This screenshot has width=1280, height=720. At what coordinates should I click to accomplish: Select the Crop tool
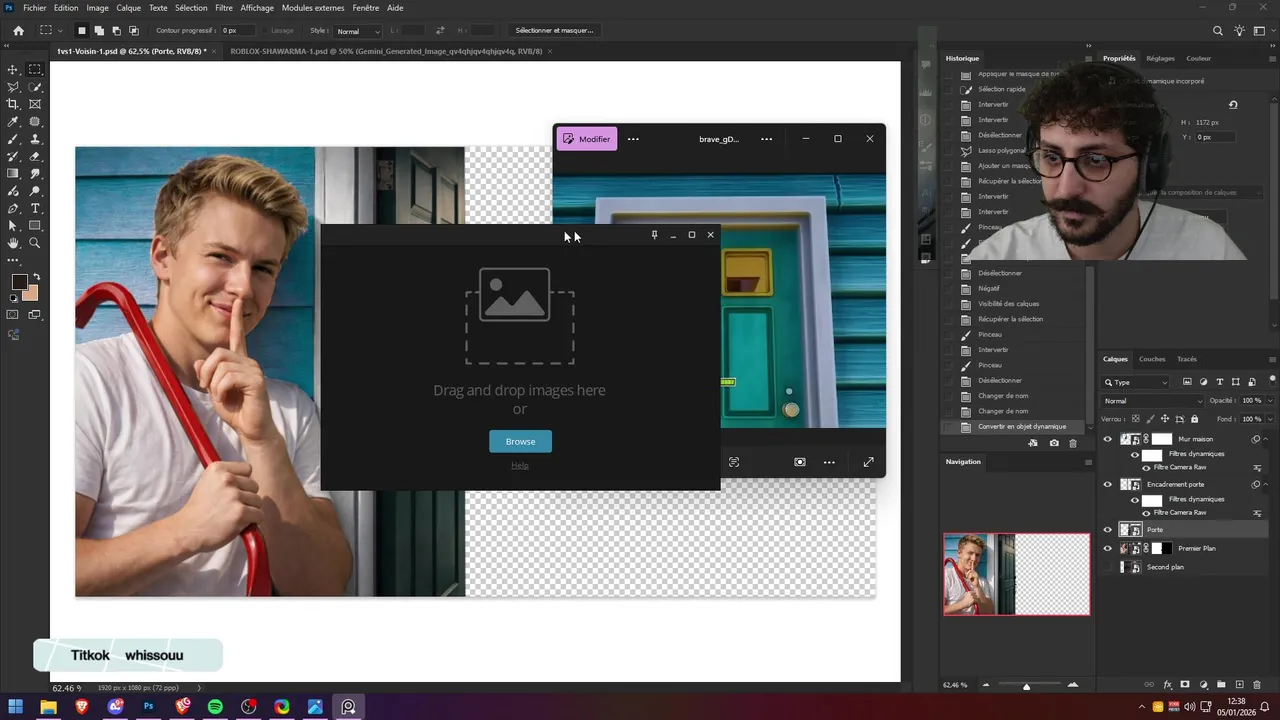(13, 104)
